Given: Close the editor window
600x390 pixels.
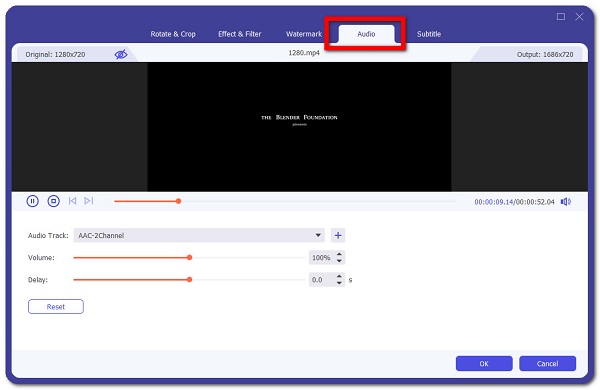Looking at the screenshot, I should coord(579,16).
